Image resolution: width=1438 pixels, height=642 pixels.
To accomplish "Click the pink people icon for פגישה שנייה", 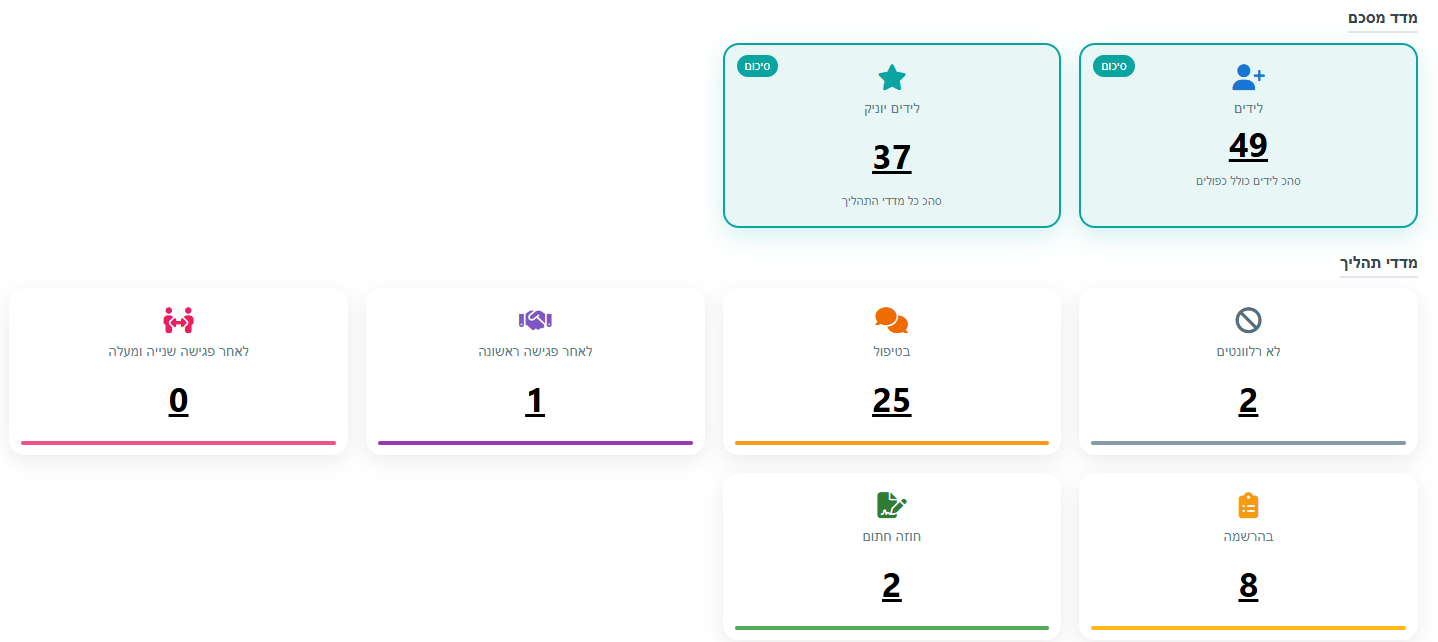I will [x=178, y=320].
